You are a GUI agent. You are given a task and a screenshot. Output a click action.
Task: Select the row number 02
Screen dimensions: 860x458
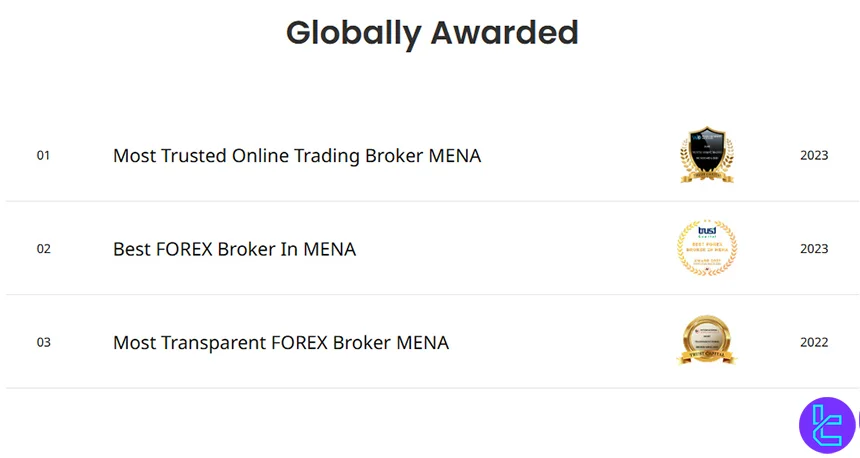[x=43, y=249]
